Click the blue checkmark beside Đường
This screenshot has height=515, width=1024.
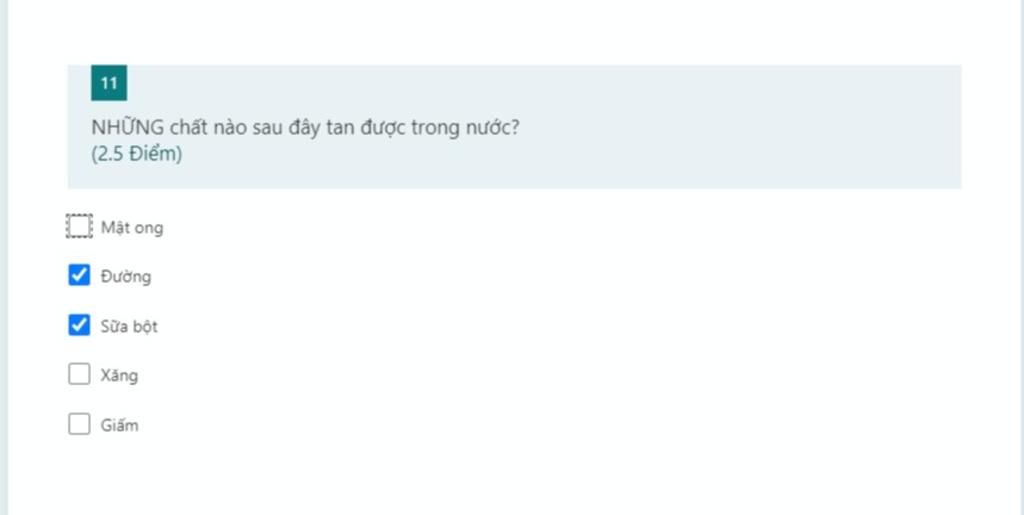(x=79, y=275)
